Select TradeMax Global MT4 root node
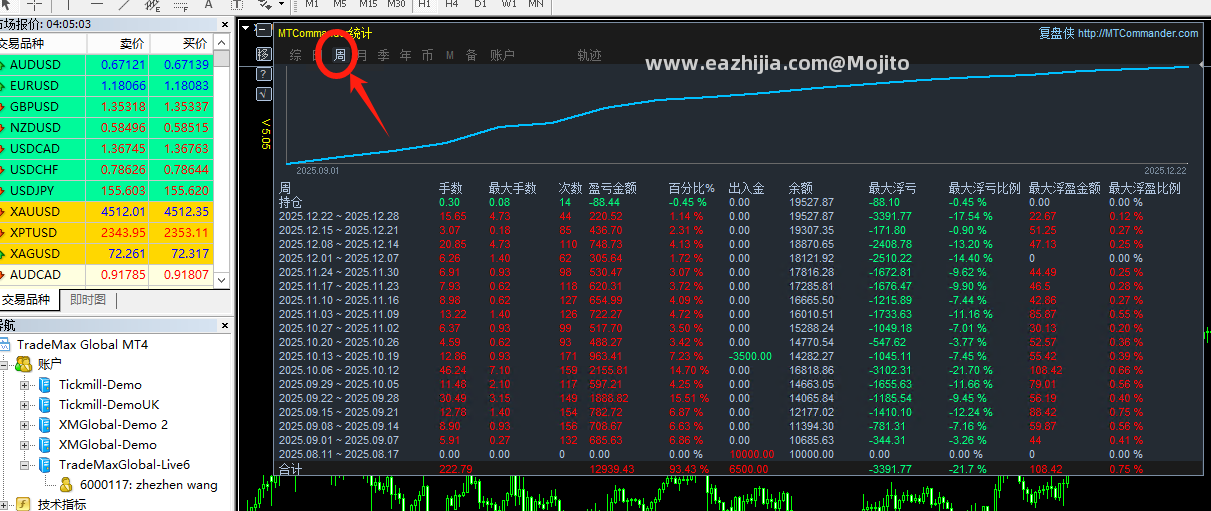 click(x=82, y=344)
